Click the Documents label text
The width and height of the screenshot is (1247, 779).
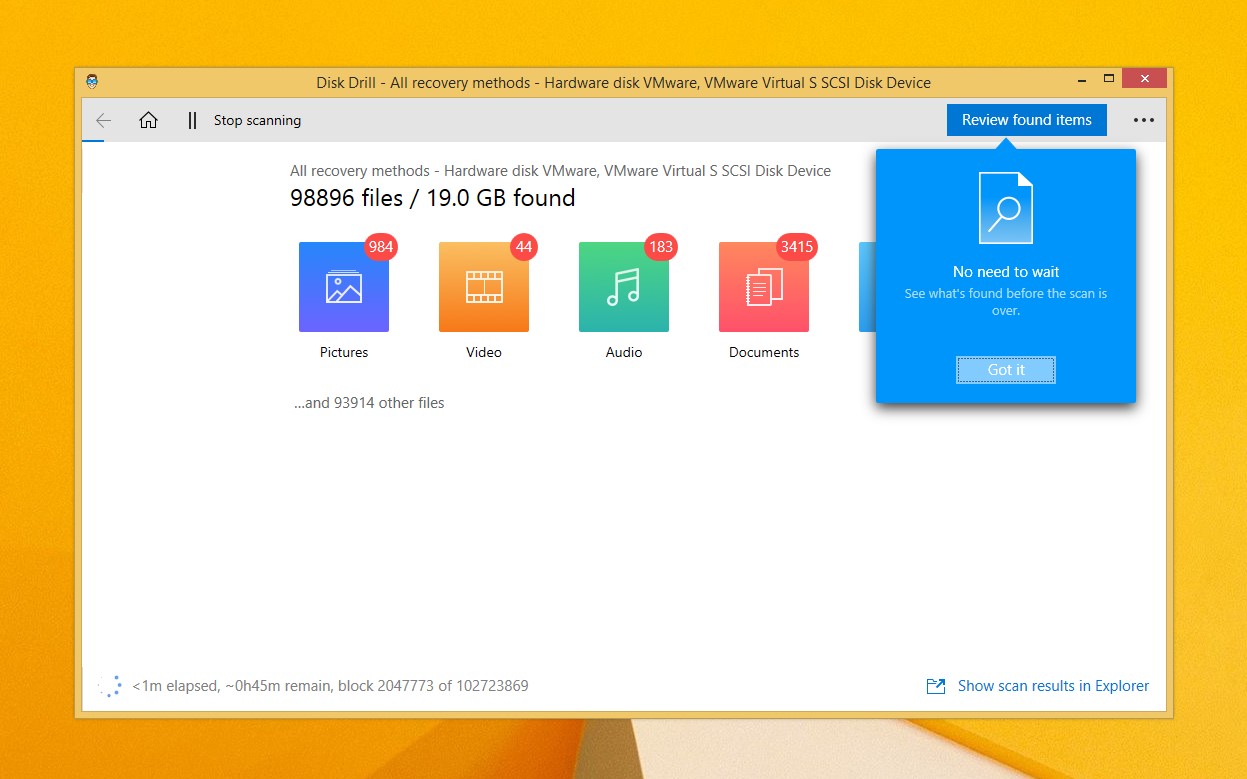764,352
